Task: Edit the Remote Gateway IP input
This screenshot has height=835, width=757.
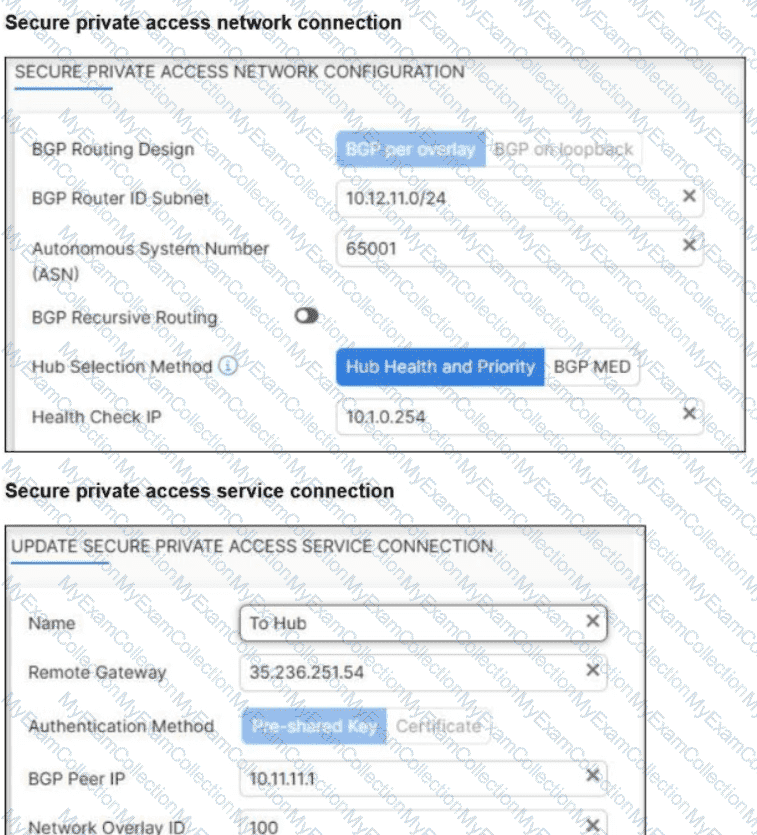Action: click(410, 671)
